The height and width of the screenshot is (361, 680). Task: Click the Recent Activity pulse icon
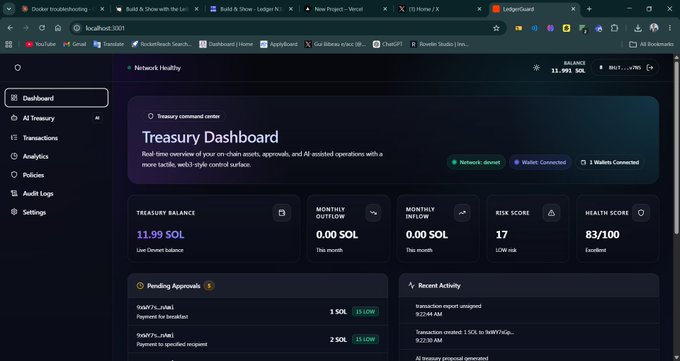click(412, 286)
